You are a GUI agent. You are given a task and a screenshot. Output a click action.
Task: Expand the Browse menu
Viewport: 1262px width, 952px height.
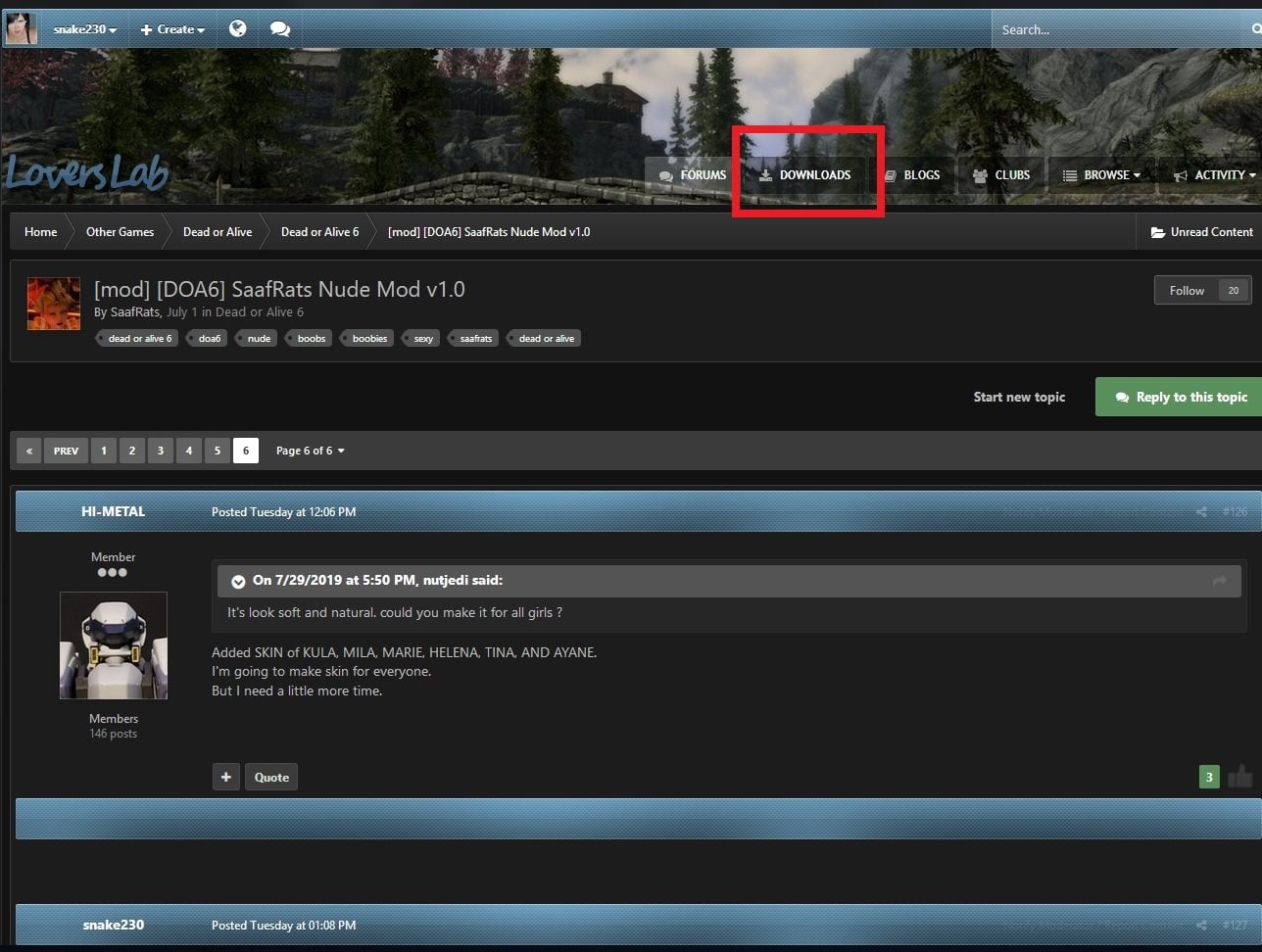[1102, 175]
